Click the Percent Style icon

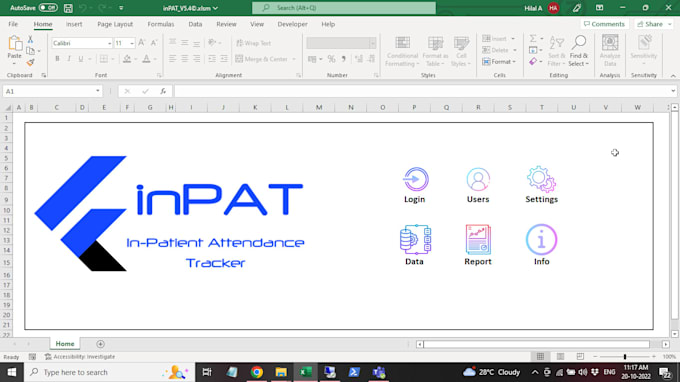pyautogui.click(x=331, y=59)
